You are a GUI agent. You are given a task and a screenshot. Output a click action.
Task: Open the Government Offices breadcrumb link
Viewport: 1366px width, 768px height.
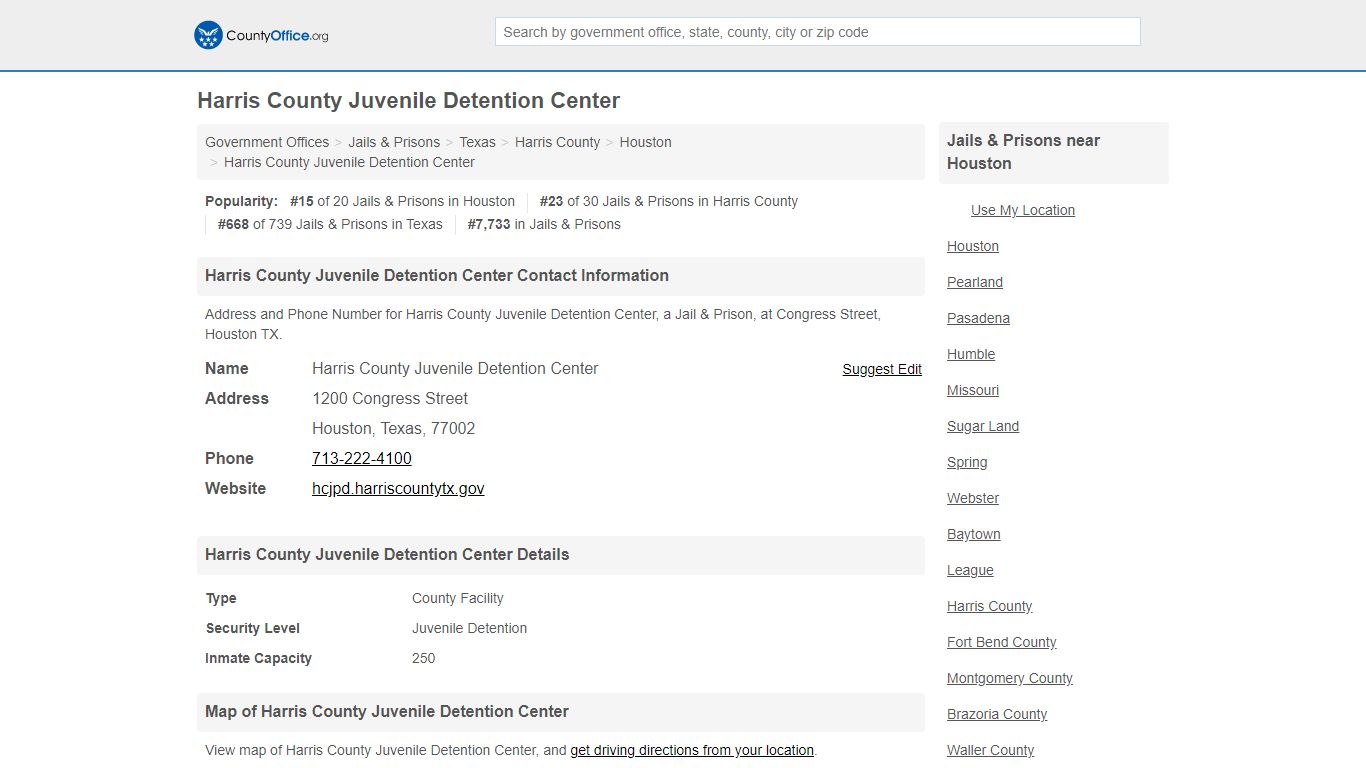[x=267, y=142]
